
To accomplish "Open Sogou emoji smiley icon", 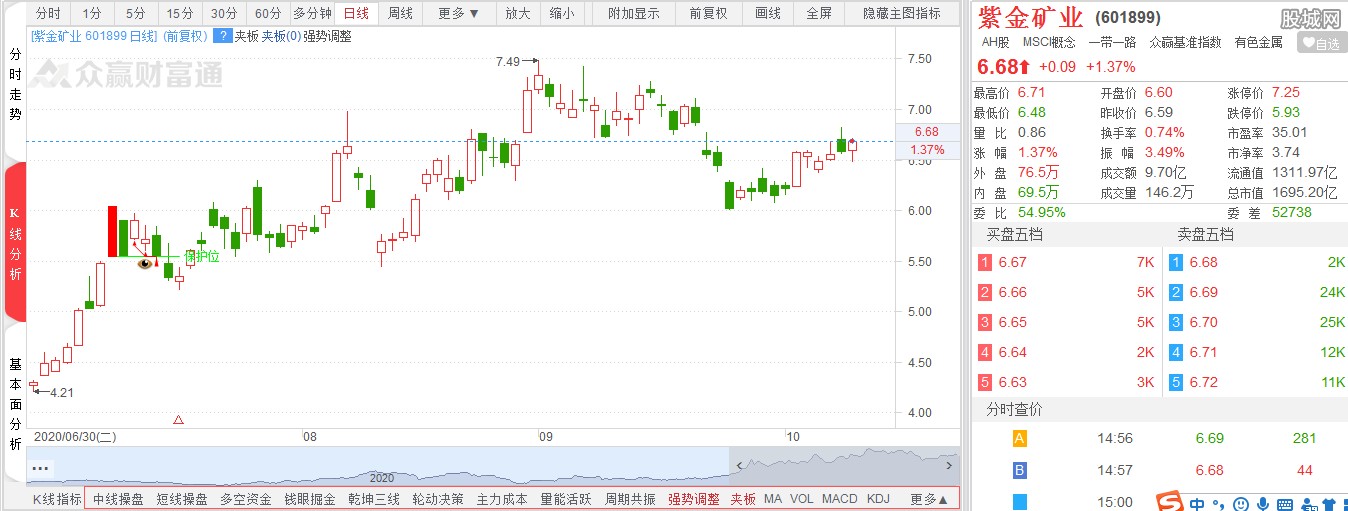I will coord(1241,504).
